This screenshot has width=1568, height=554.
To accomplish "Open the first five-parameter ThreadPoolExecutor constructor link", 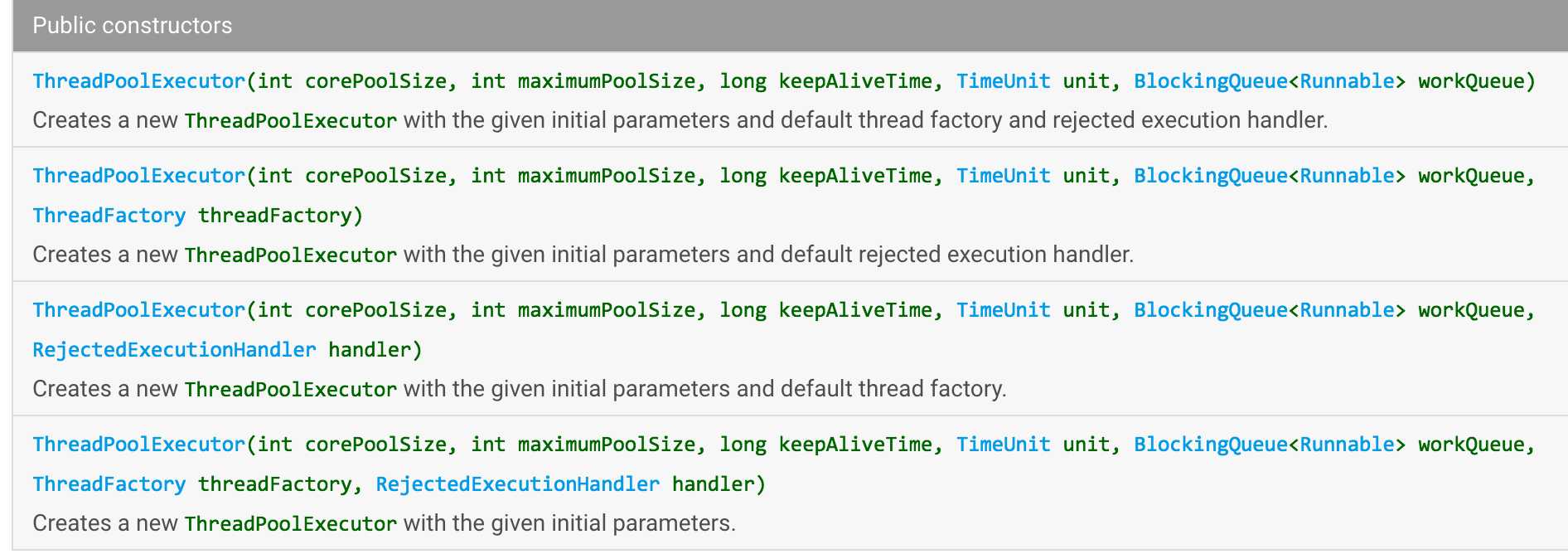I will click(138, 81).
